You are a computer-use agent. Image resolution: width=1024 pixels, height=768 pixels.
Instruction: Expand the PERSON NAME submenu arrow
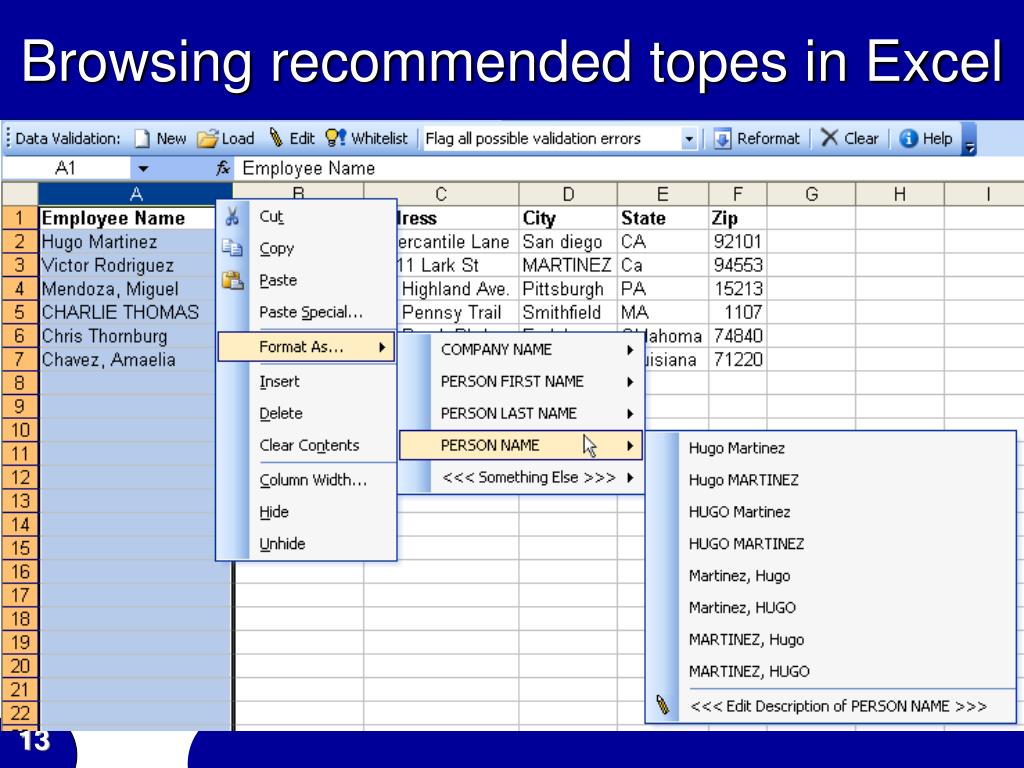point(630,446)
